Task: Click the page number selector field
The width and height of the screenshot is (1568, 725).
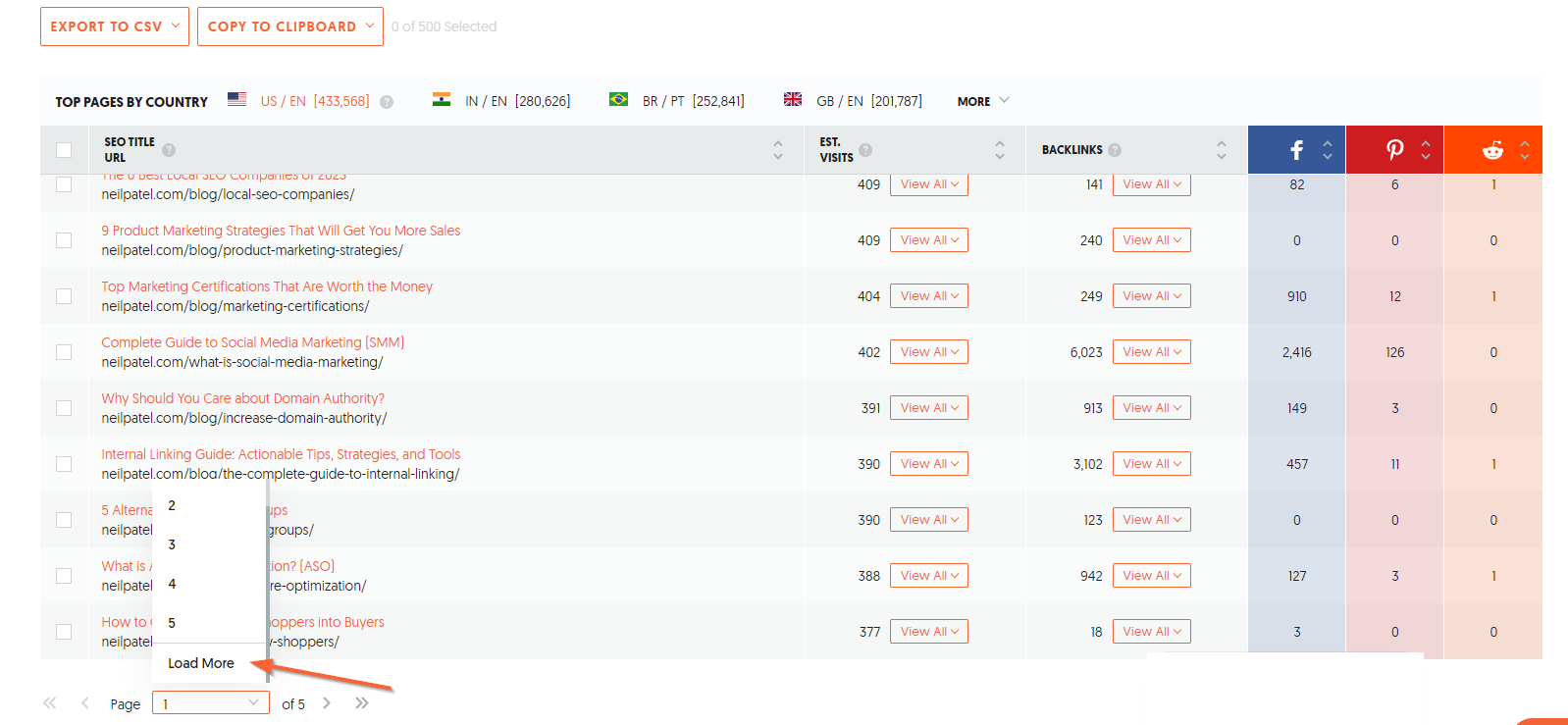Action: point(211,703)
